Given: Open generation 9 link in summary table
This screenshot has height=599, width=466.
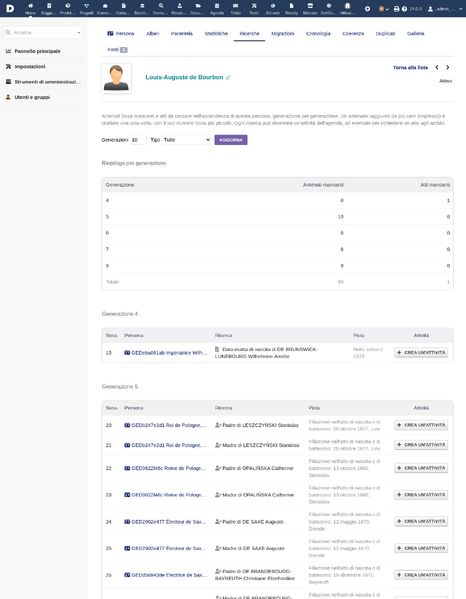Looking at the screenshot, I should [x=107, y=266].
